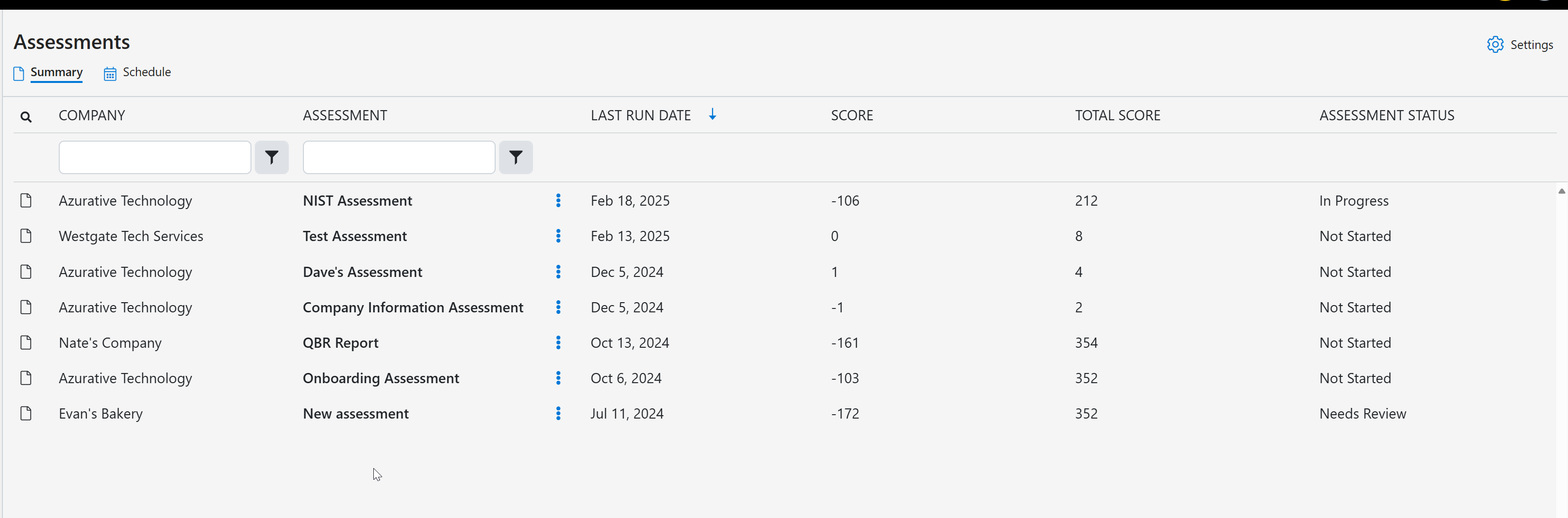Click the Feb 13, 2025 date cell

pos(630,236)
